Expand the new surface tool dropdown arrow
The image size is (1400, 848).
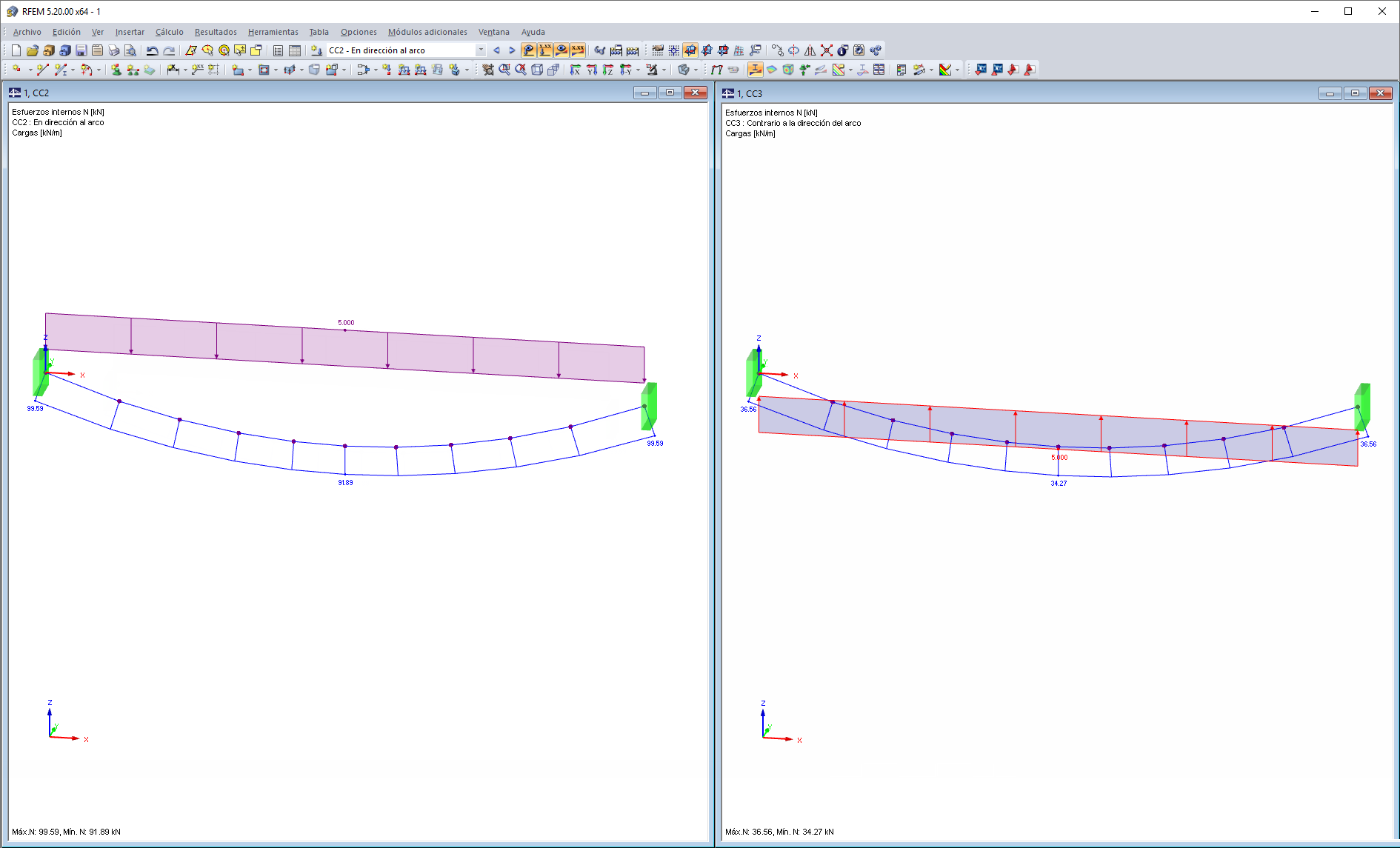[250, 70]
